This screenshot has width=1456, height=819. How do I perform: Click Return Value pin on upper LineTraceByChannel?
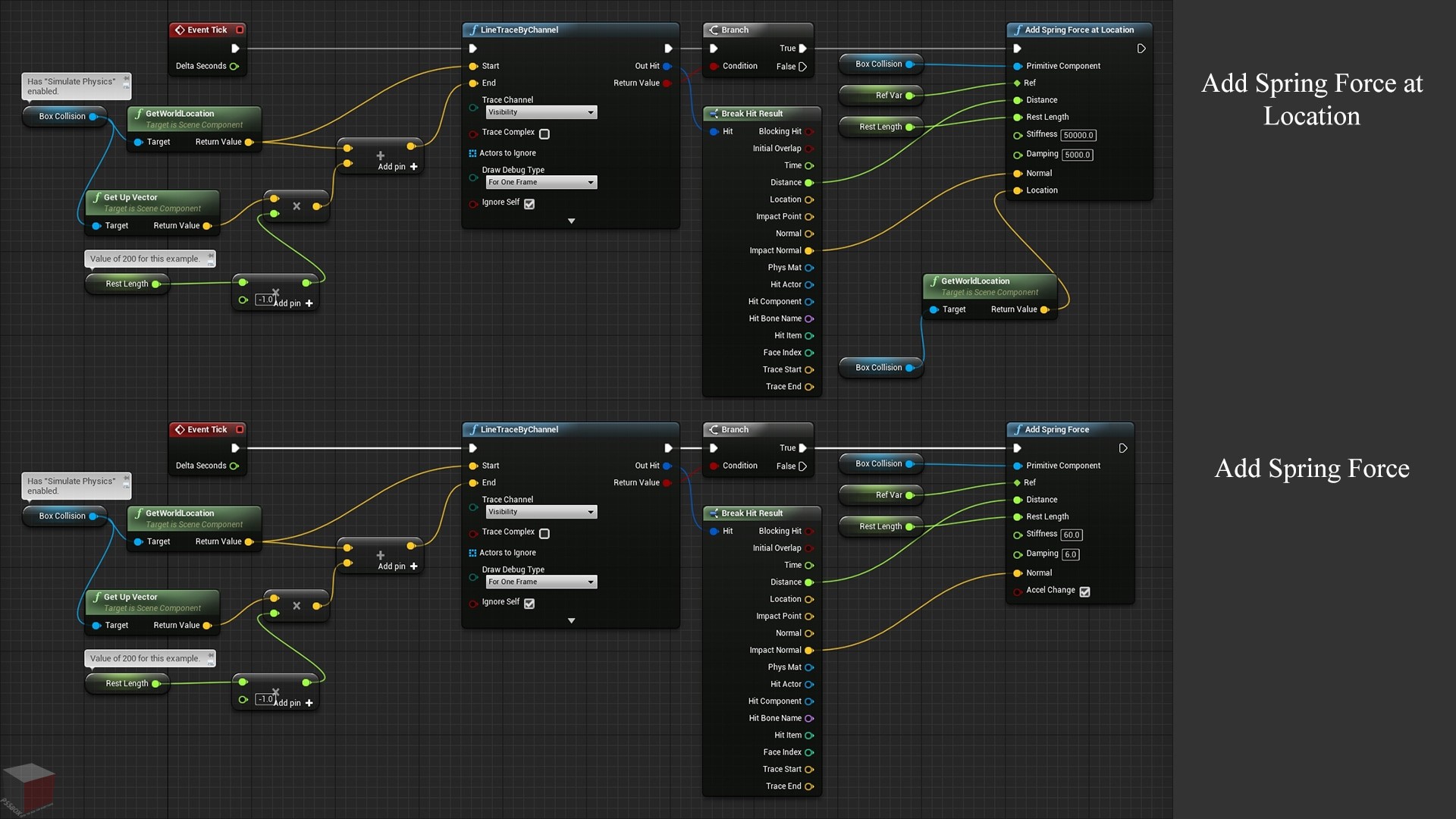(x=667, y=83)
